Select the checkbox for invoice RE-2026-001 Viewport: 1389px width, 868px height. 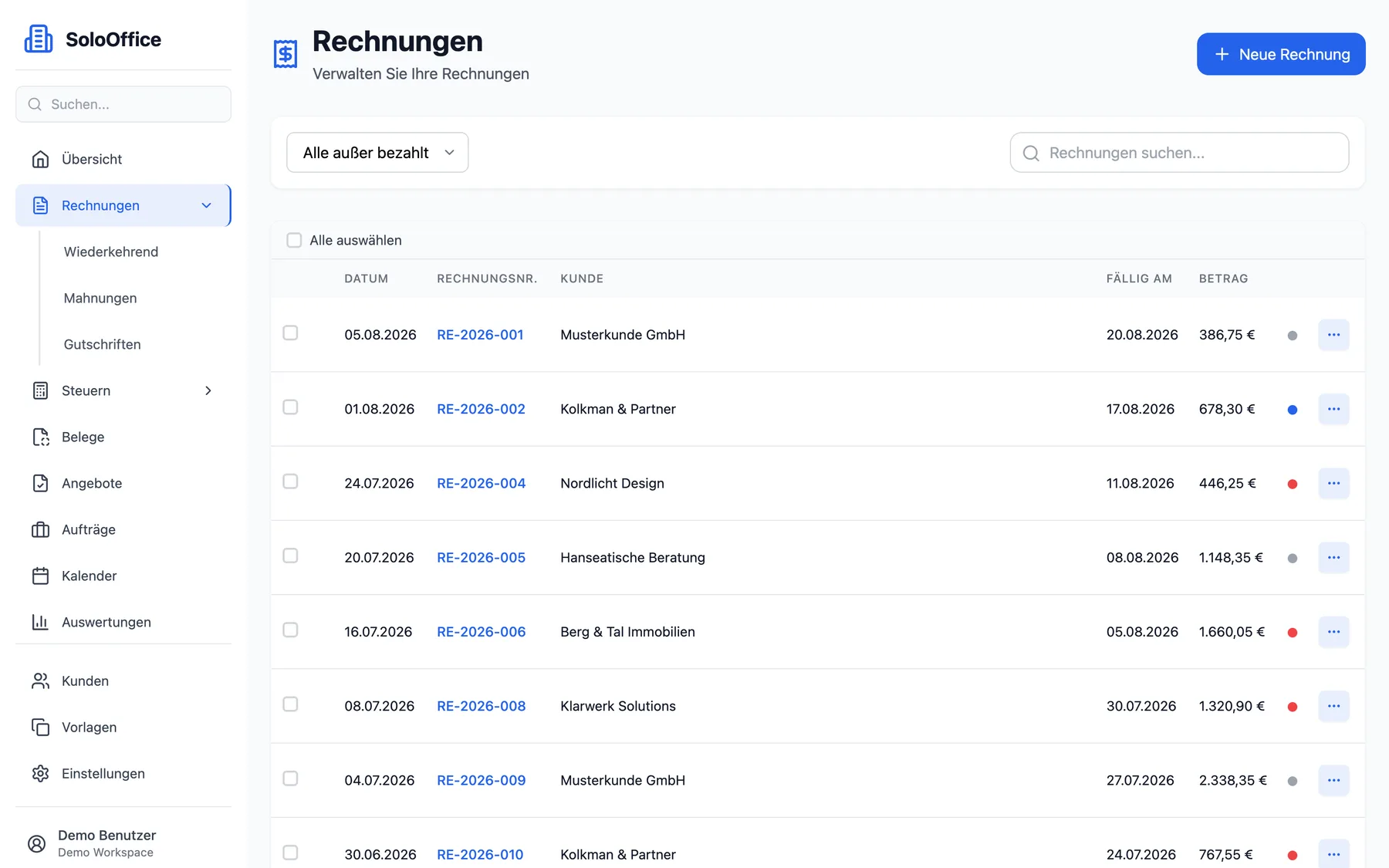[290, 333]
